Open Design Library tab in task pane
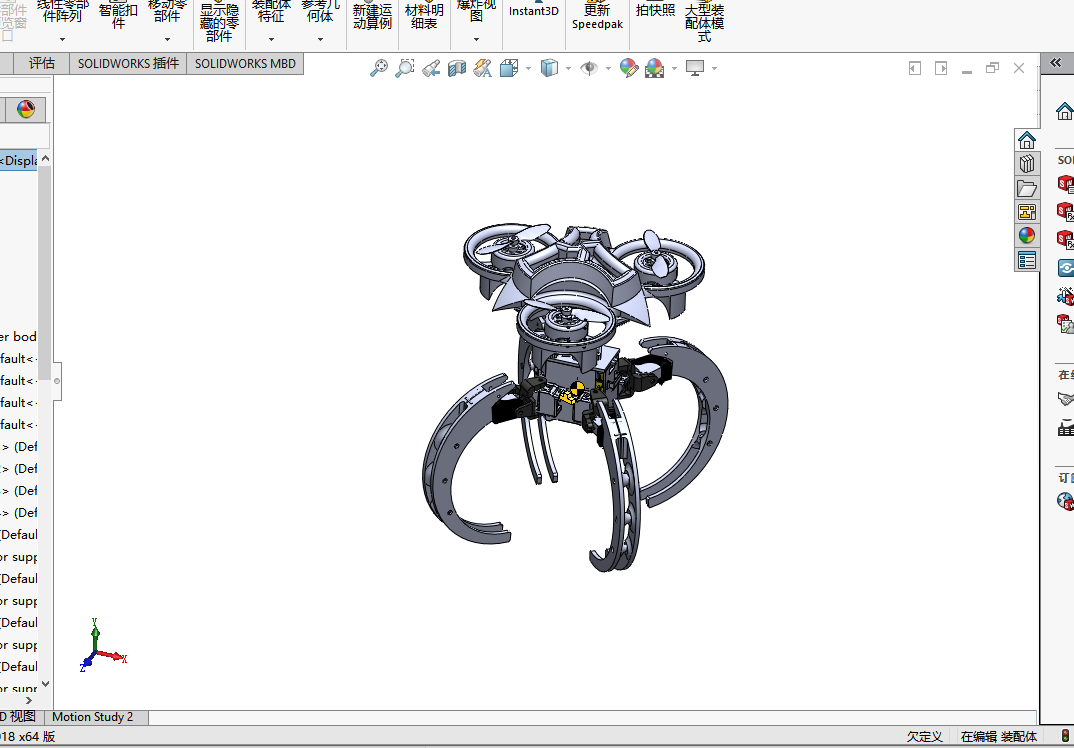Viewport: 1074px width, 748px height. pos(1026,164)
